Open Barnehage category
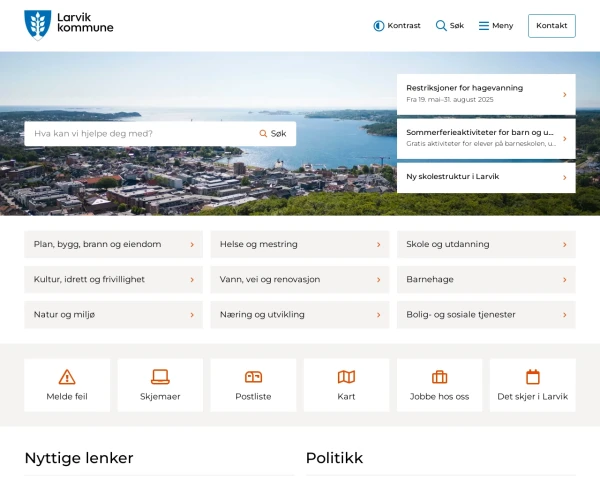600x480 pixels. click(x=486, y=279)
